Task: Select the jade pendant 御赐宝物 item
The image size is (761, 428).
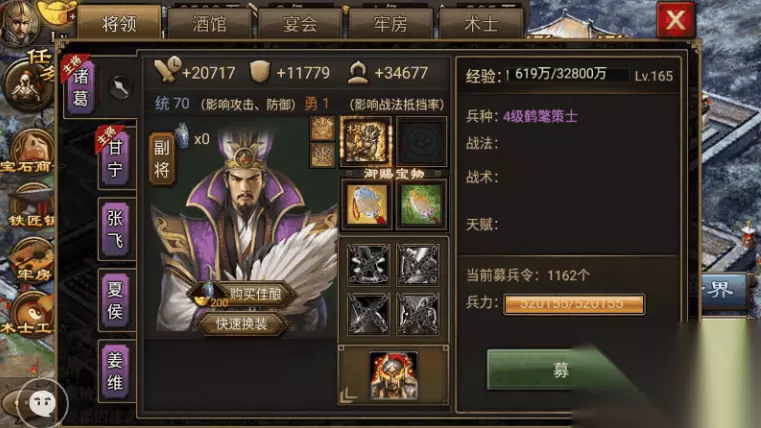Action: (x=366, y=204)
